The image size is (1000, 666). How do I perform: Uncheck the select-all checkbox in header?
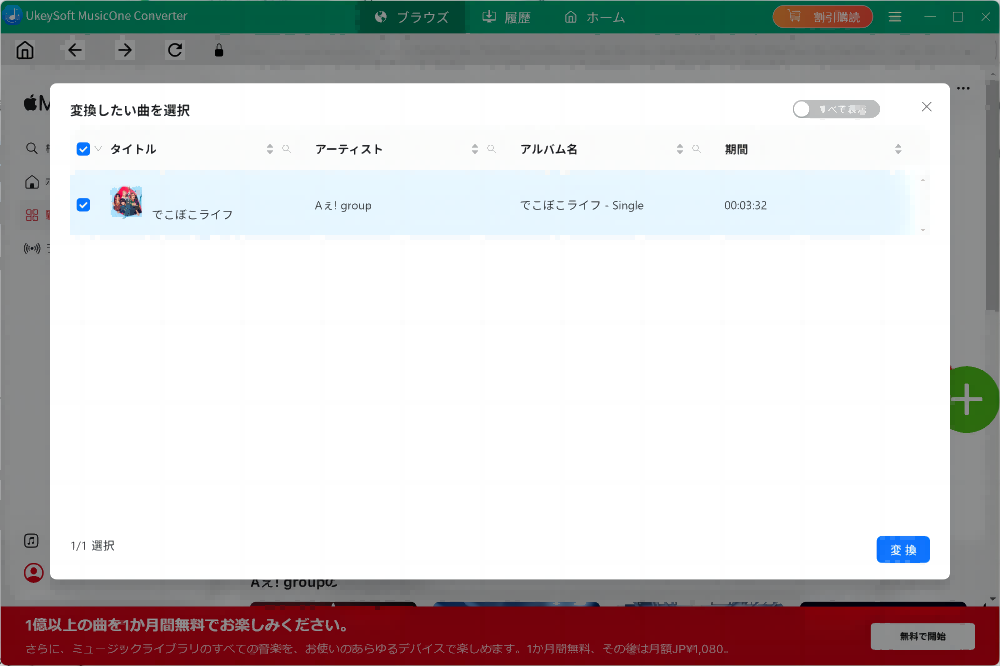(83, 149)
